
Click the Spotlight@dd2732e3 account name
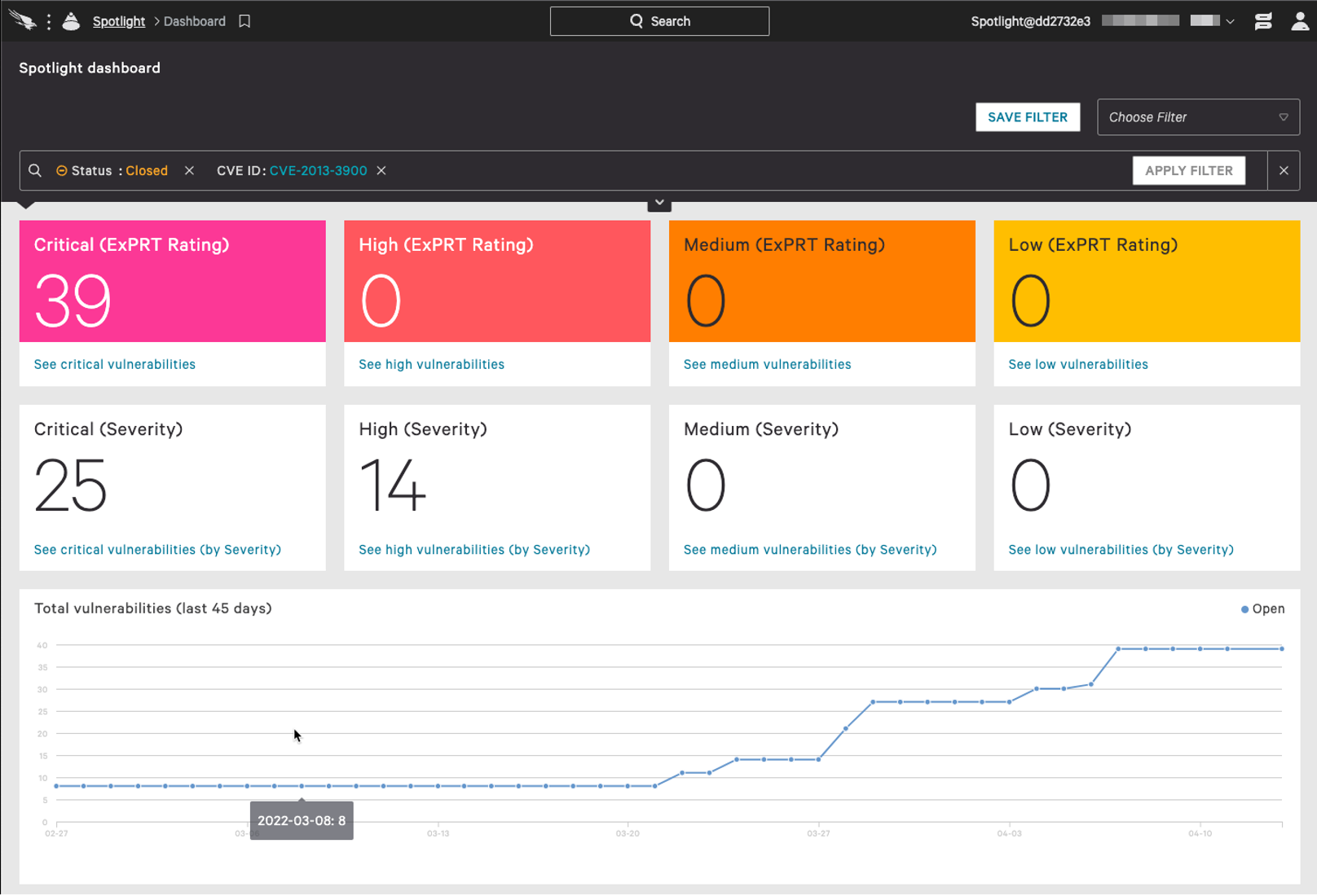[x=1030, y=21]
